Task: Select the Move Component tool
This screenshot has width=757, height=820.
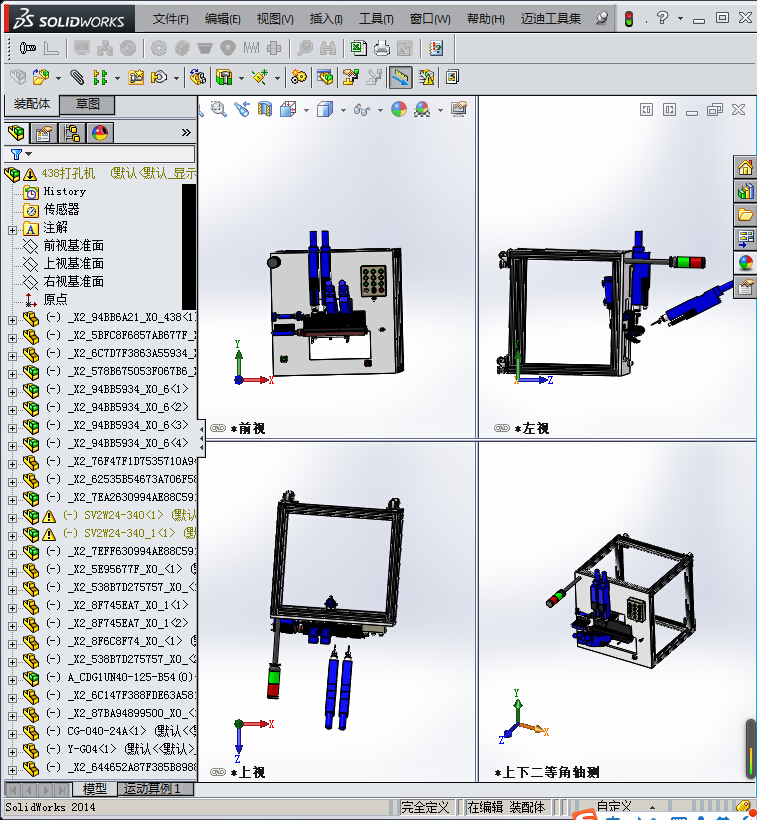Action: click(x=159, y=77)
